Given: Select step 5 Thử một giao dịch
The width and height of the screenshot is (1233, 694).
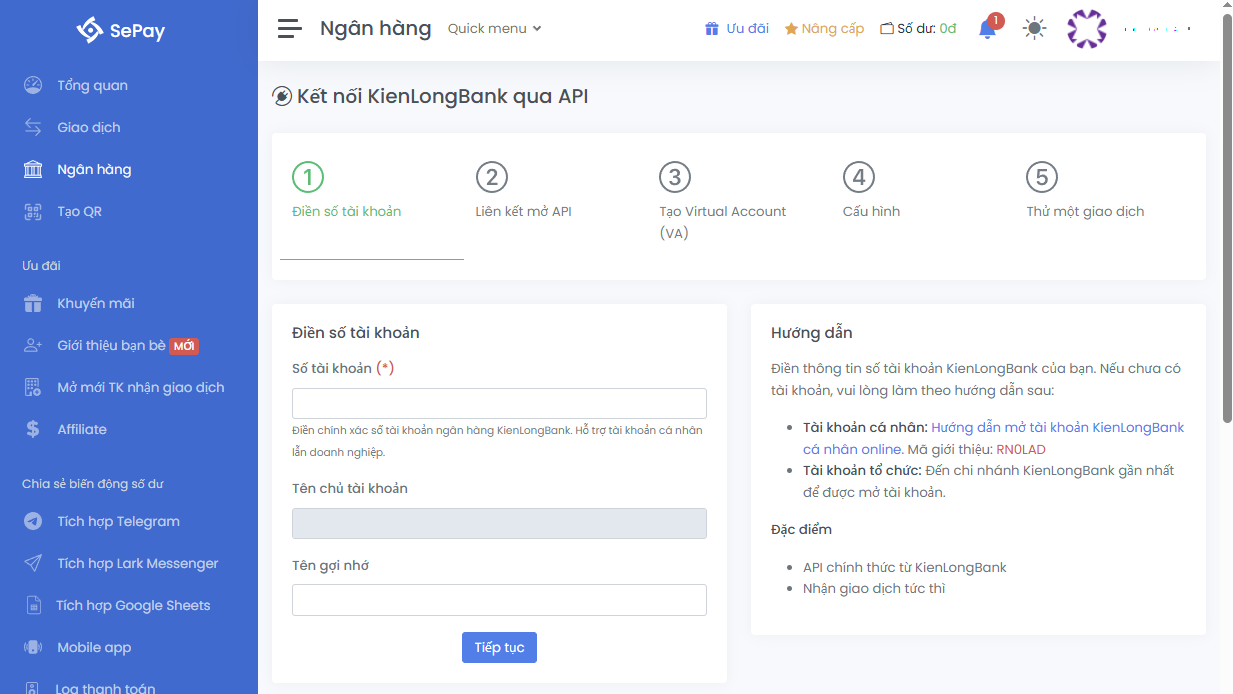Looking at the screenshot, I should click(x=1084, y=192).
